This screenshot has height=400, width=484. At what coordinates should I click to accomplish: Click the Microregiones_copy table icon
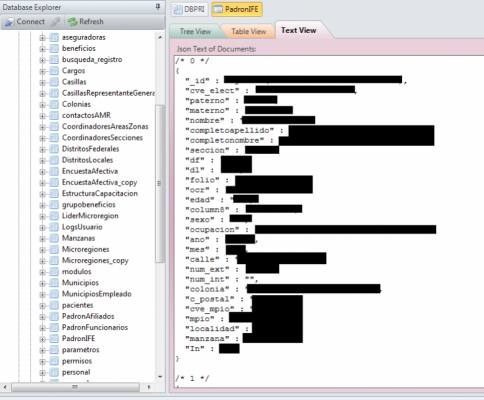click(54, 261)
